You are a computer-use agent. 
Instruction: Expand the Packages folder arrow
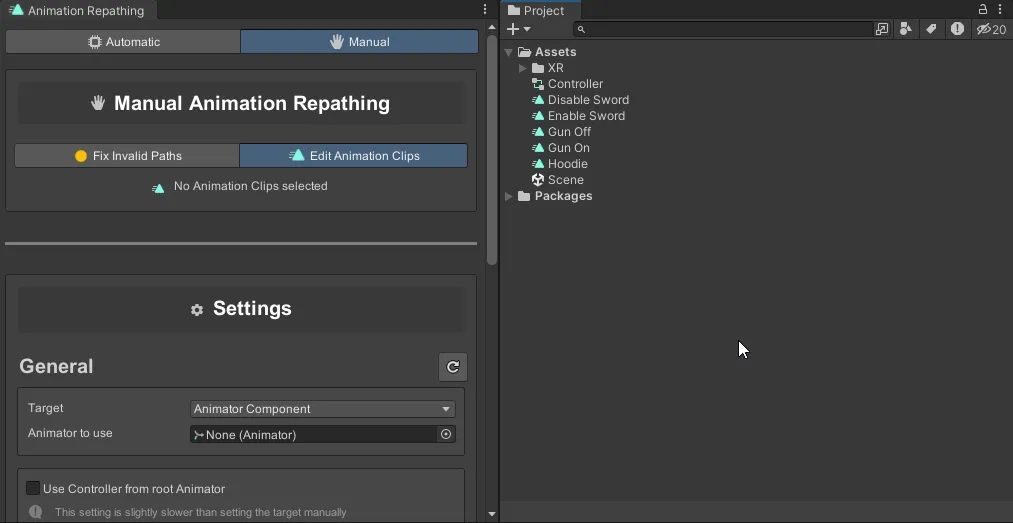[x=509, y=196]
